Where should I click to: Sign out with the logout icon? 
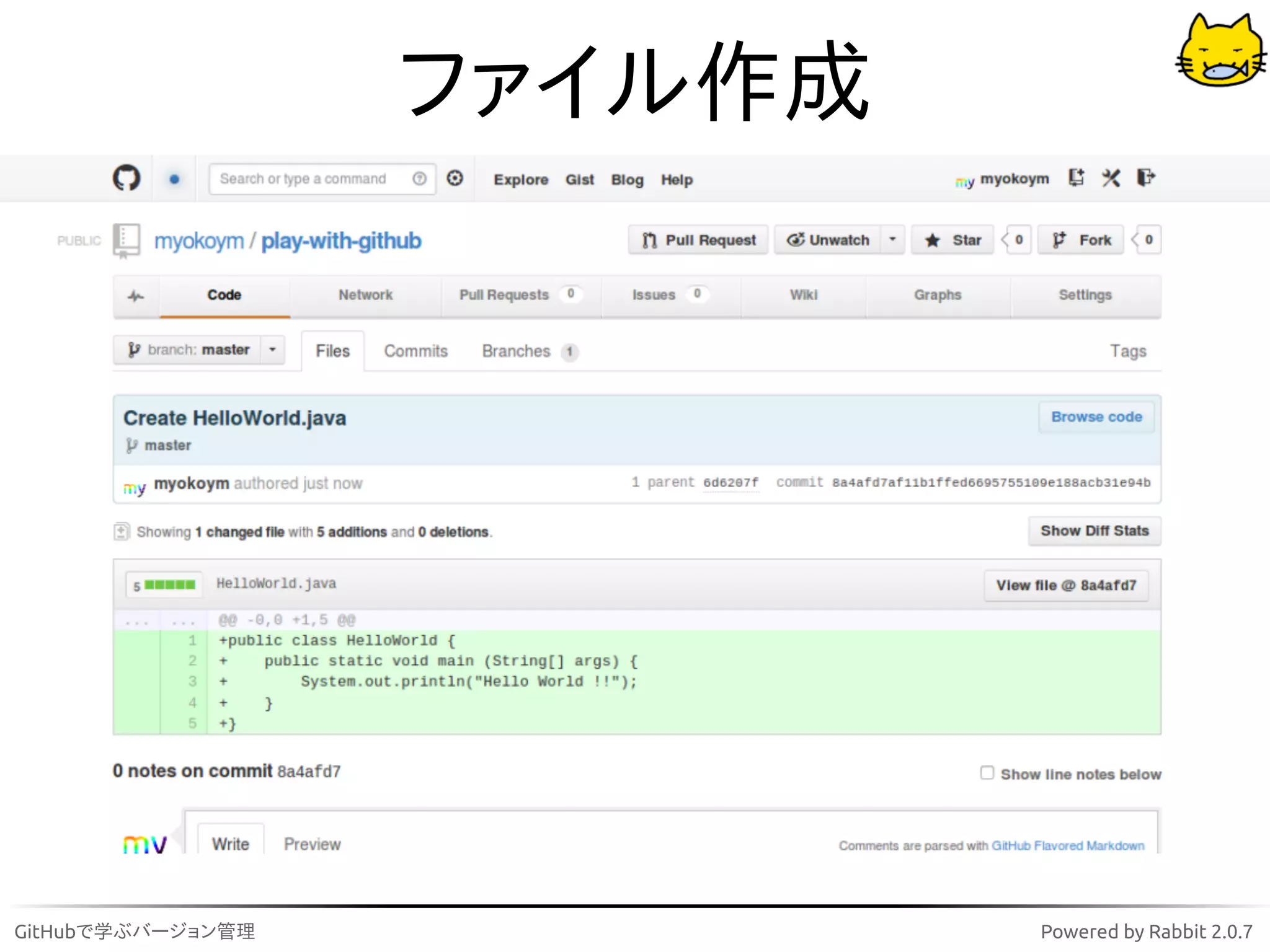pyautogui.click(x=1146, y=178)
